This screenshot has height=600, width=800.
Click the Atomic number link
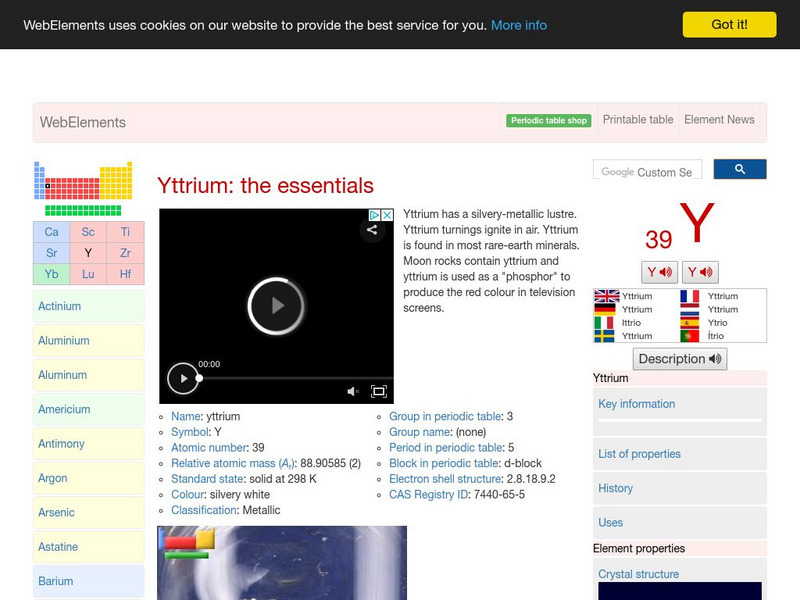tap(209, 448)
